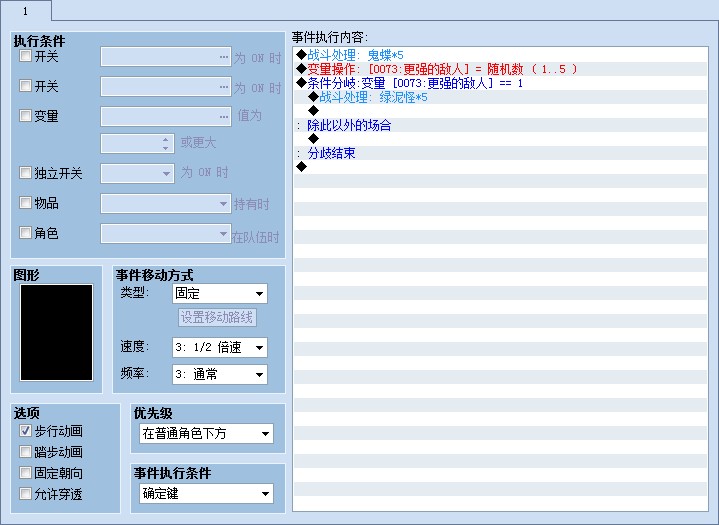The height and width of the screenshot is (525, 719).
Task: Enable the 允许穿透 option
Action: 25,494
